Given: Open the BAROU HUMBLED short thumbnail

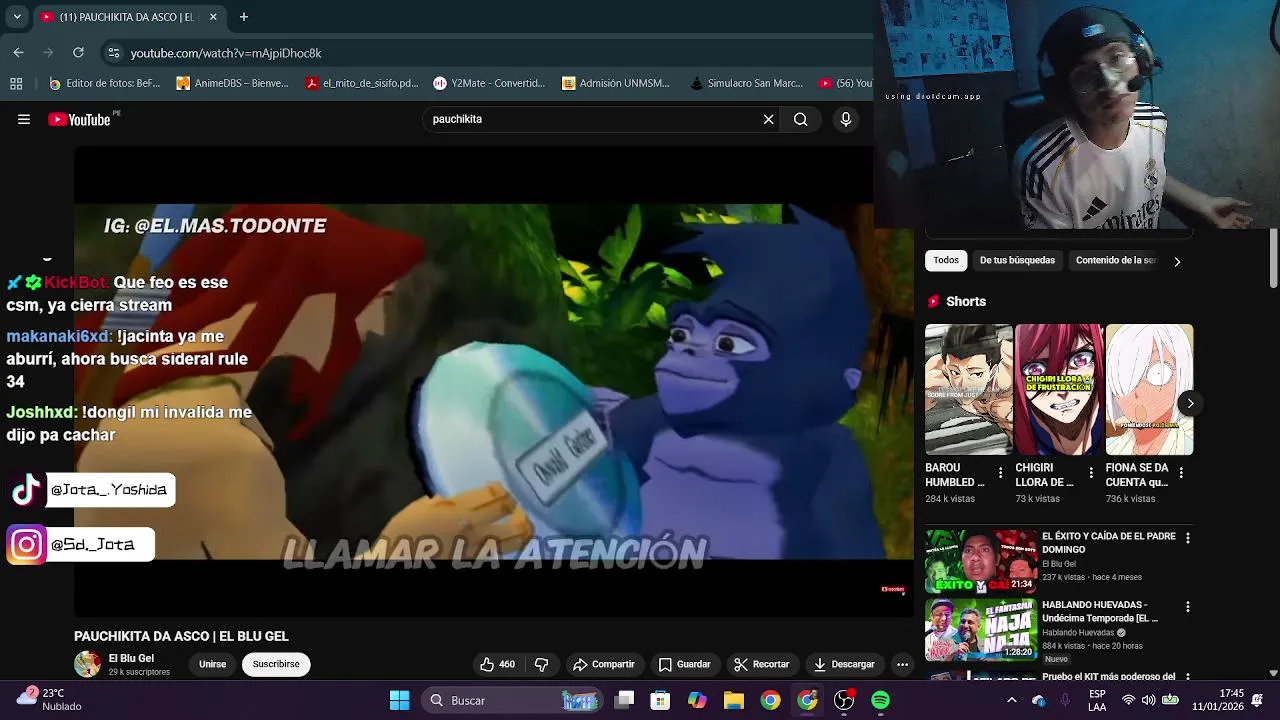Looking at the screenshot, I should 969,389.
